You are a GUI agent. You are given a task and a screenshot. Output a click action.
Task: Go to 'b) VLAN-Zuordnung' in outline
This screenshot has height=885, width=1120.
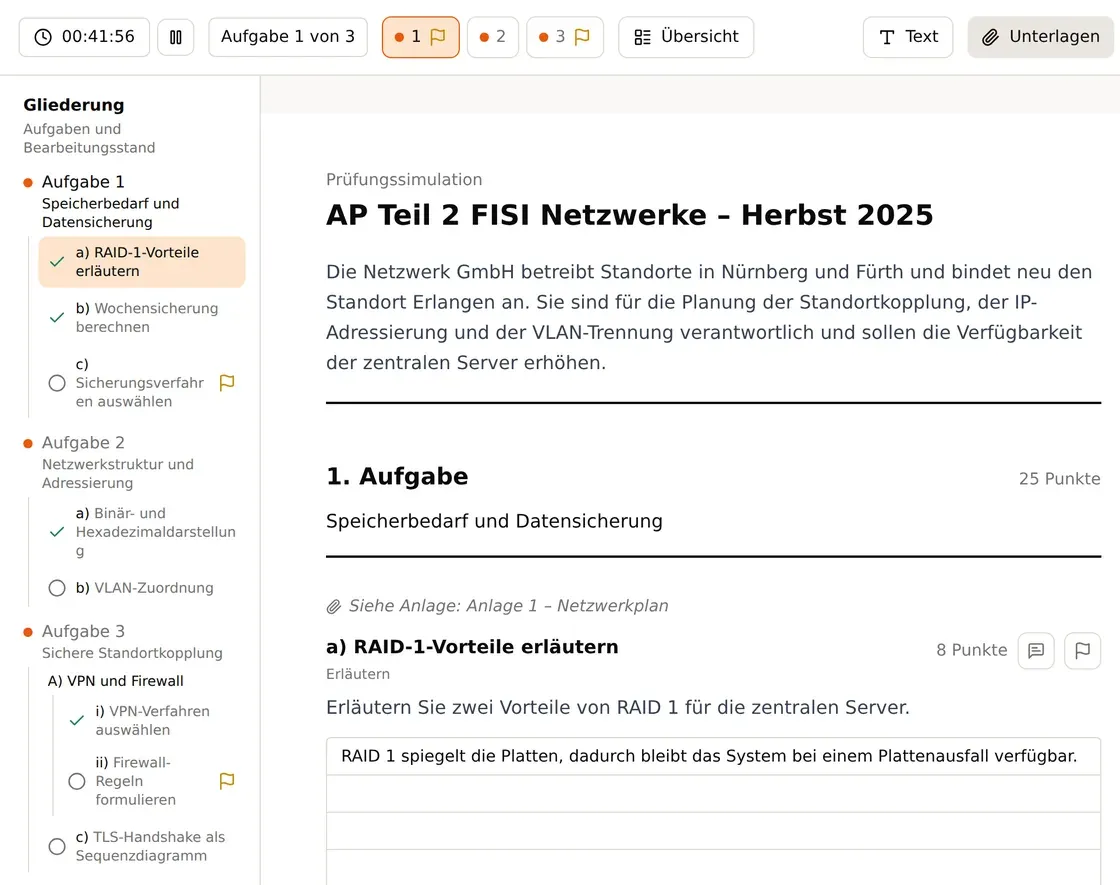pyautogui.click(x=142, y=588)
